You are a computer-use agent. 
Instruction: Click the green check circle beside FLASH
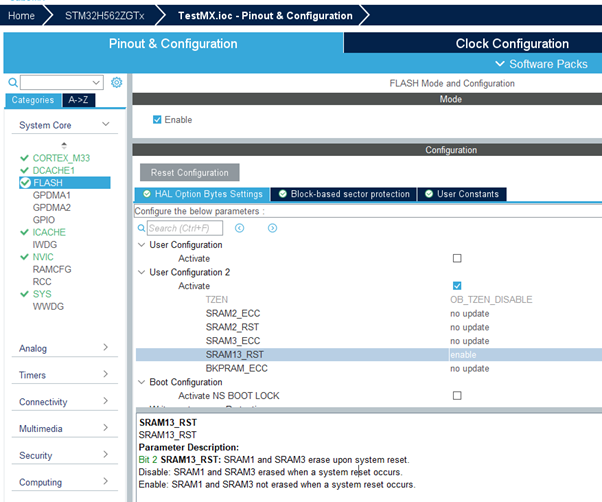click(25, 183)
